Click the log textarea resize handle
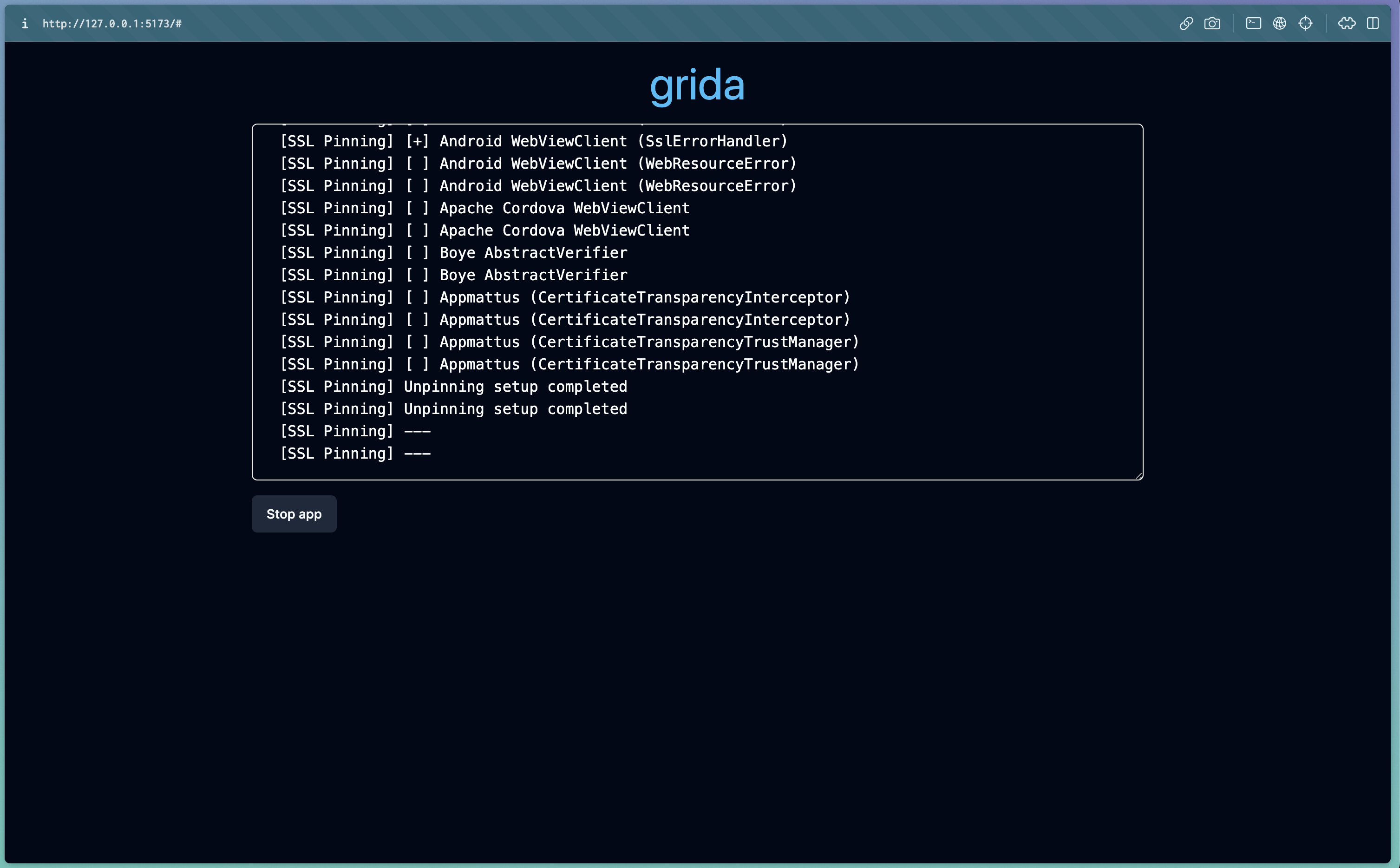This screenshot has height=868, width=1400. tap(1138, 475)
